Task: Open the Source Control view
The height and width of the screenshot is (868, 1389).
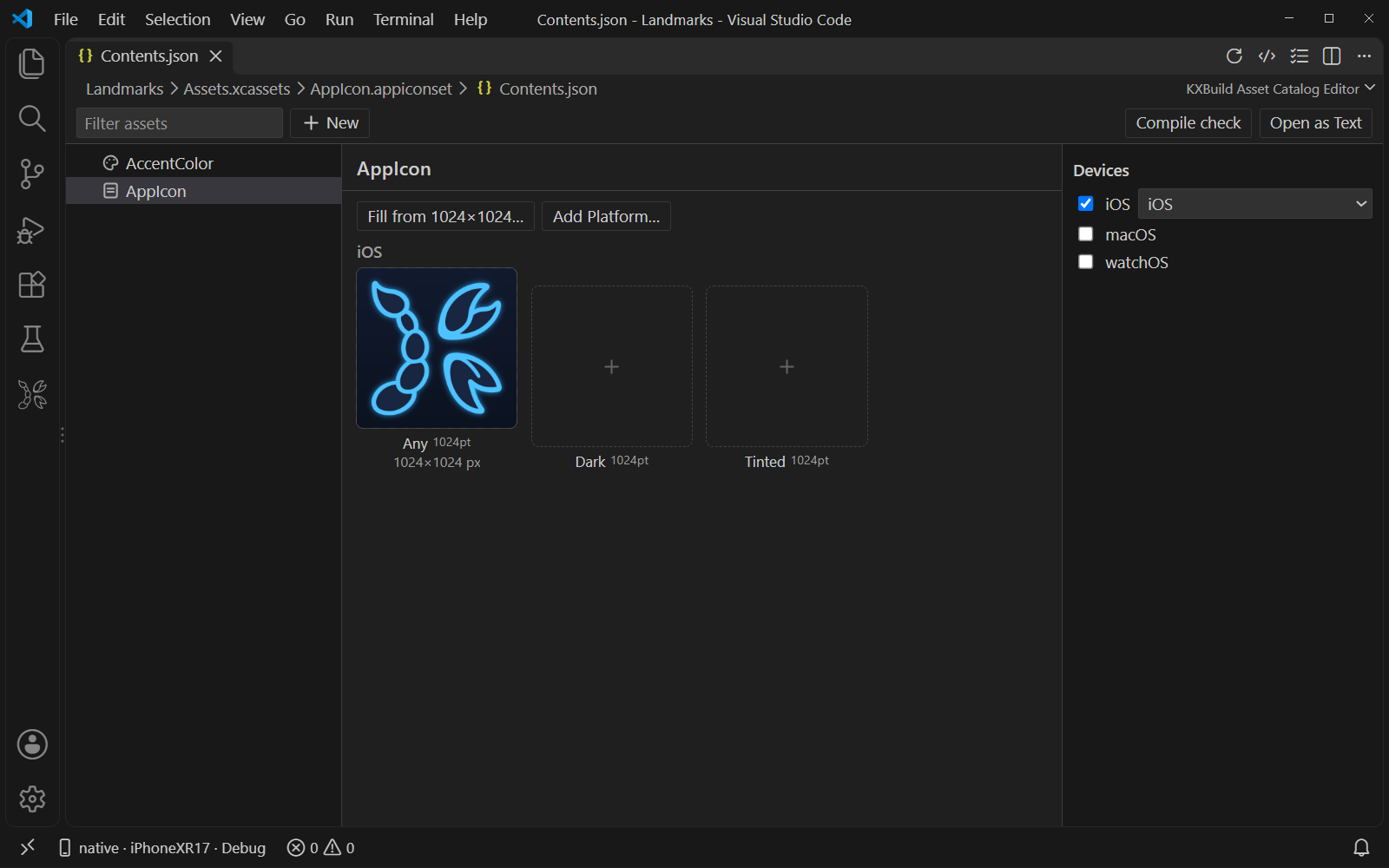Action: [32, 174]
